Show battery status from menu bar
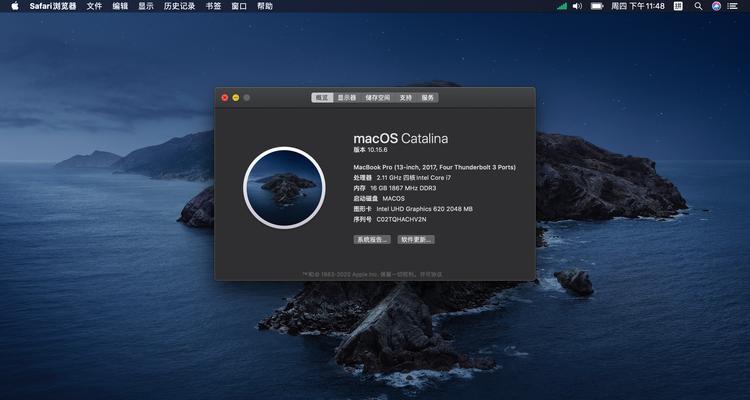Screen dimensions: 750x400 click(x=597, y=6)
